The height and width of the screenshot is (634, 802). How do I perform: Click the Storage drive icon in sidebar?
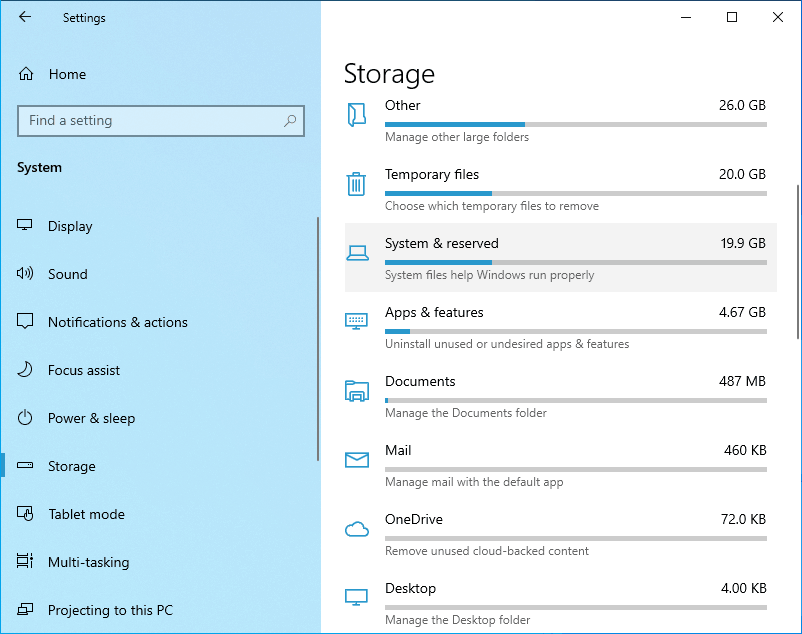25,465
